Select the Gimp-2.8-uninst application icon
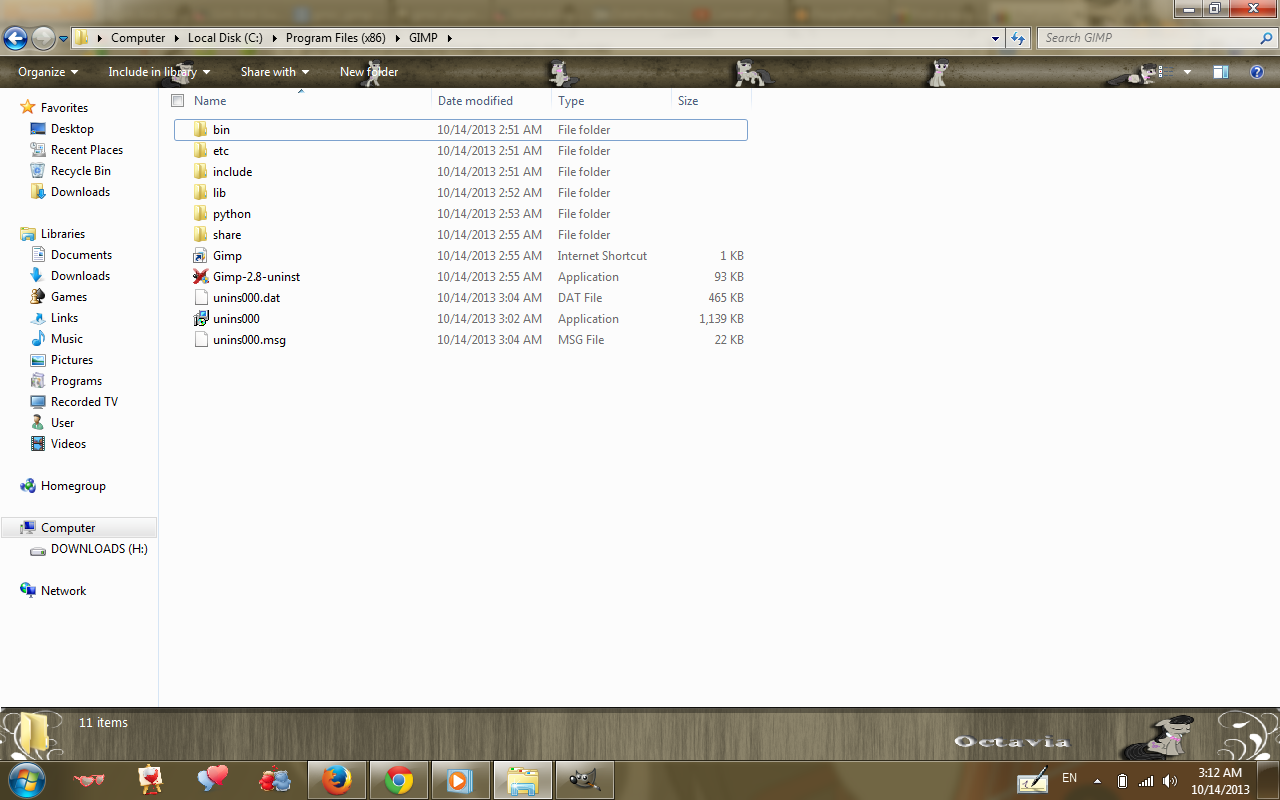This screenshot has height=800, width=1280. pyautogui.click(x=201, y=277)
